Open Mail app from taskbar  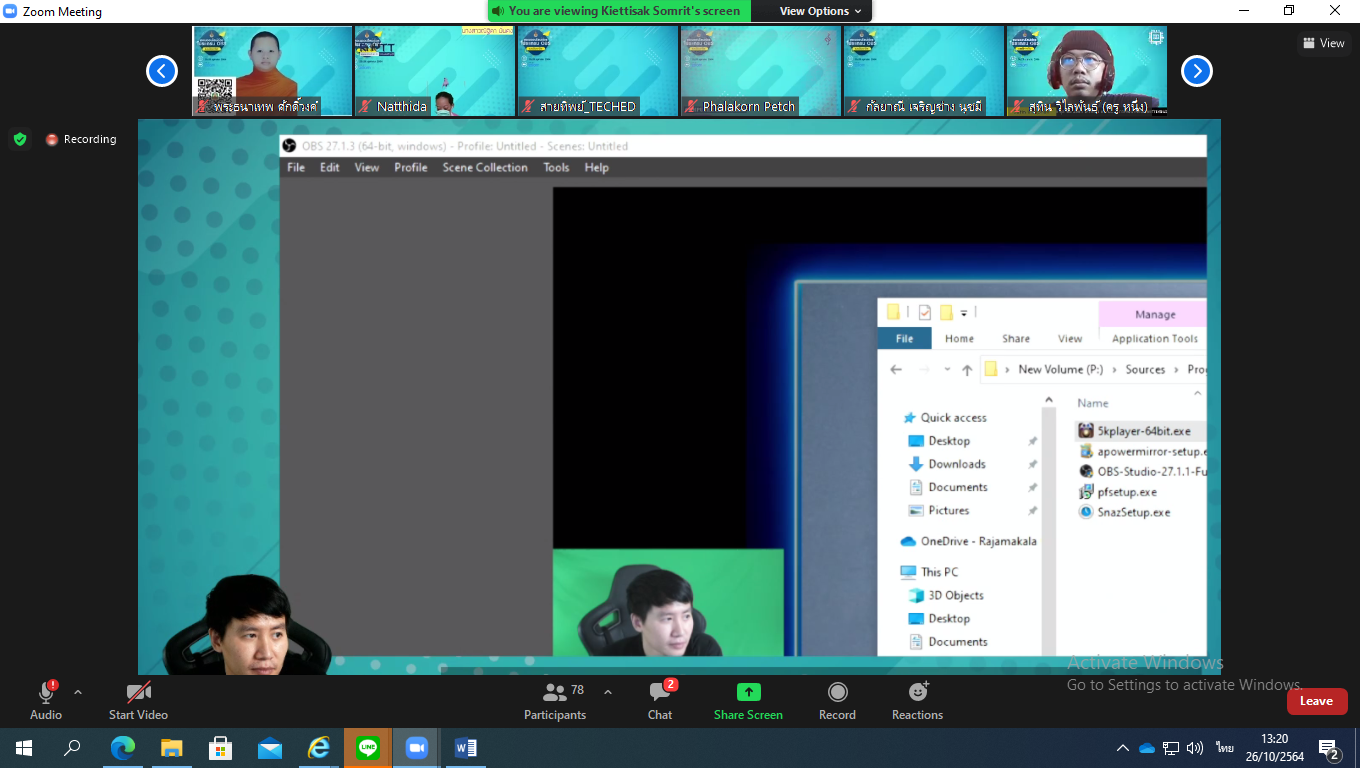click(270, 748)
